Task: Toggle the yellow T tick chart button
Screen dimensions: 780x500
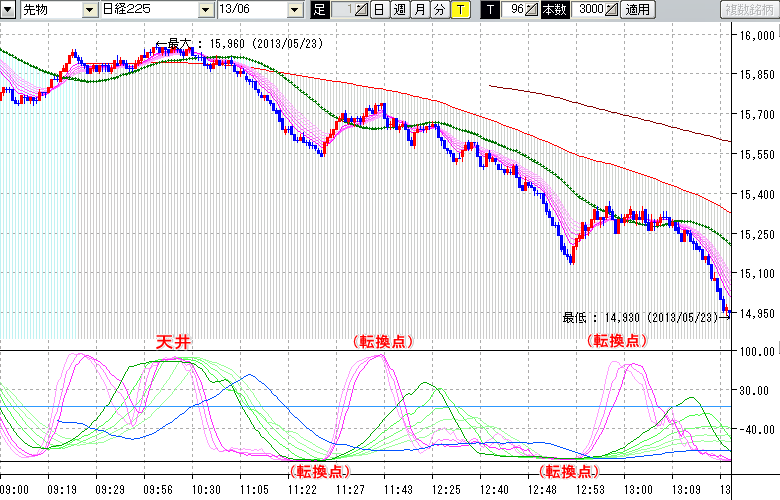Action: click(459, 10)
